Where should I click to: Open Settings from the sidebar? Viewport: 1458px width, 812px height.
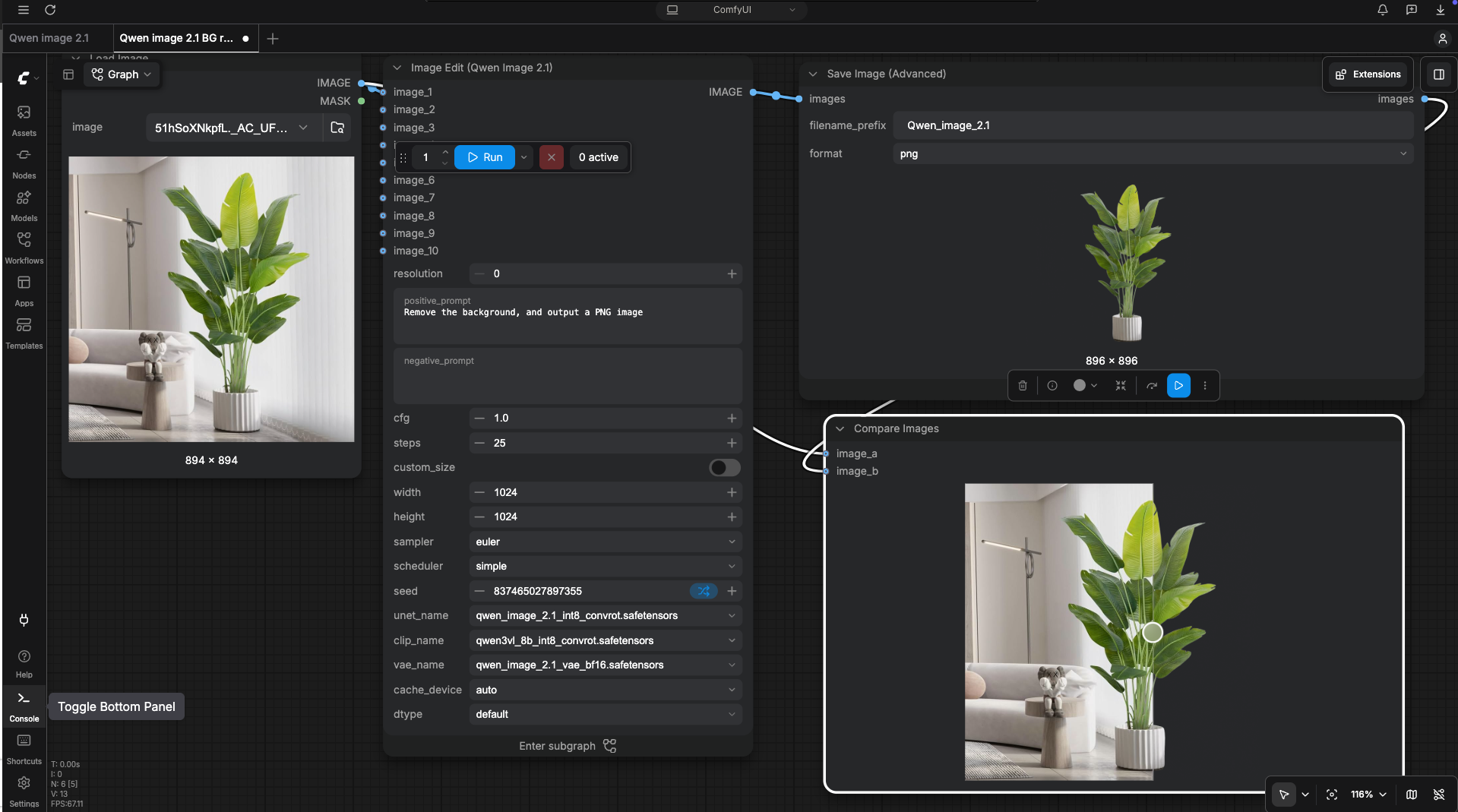tap(24, 791)
